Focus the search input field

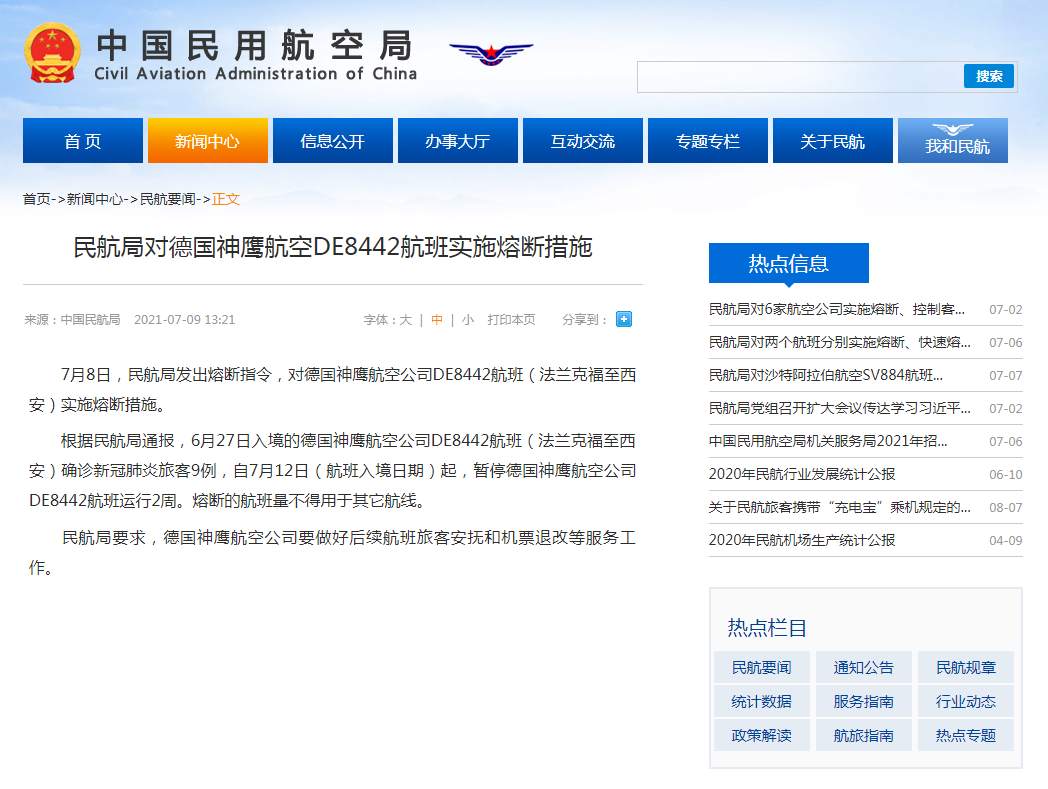point(800,77)
